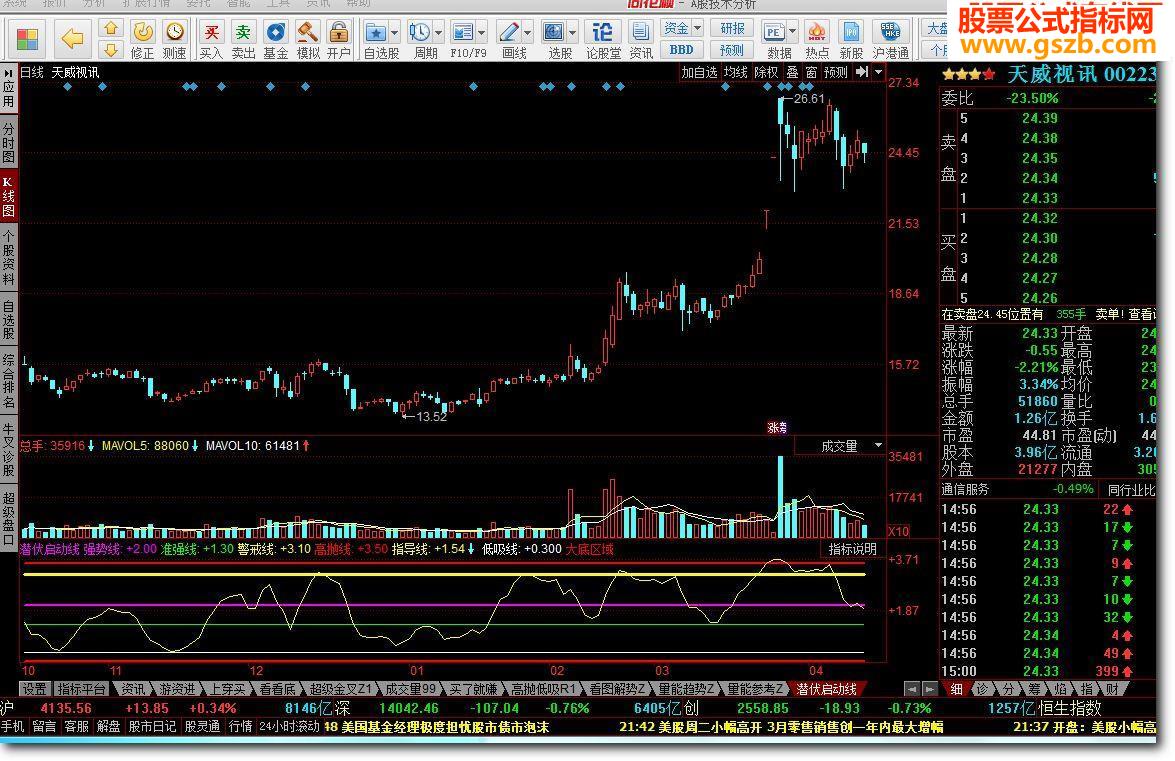Click the colorful home grid icon

click(x=28, y=39)
